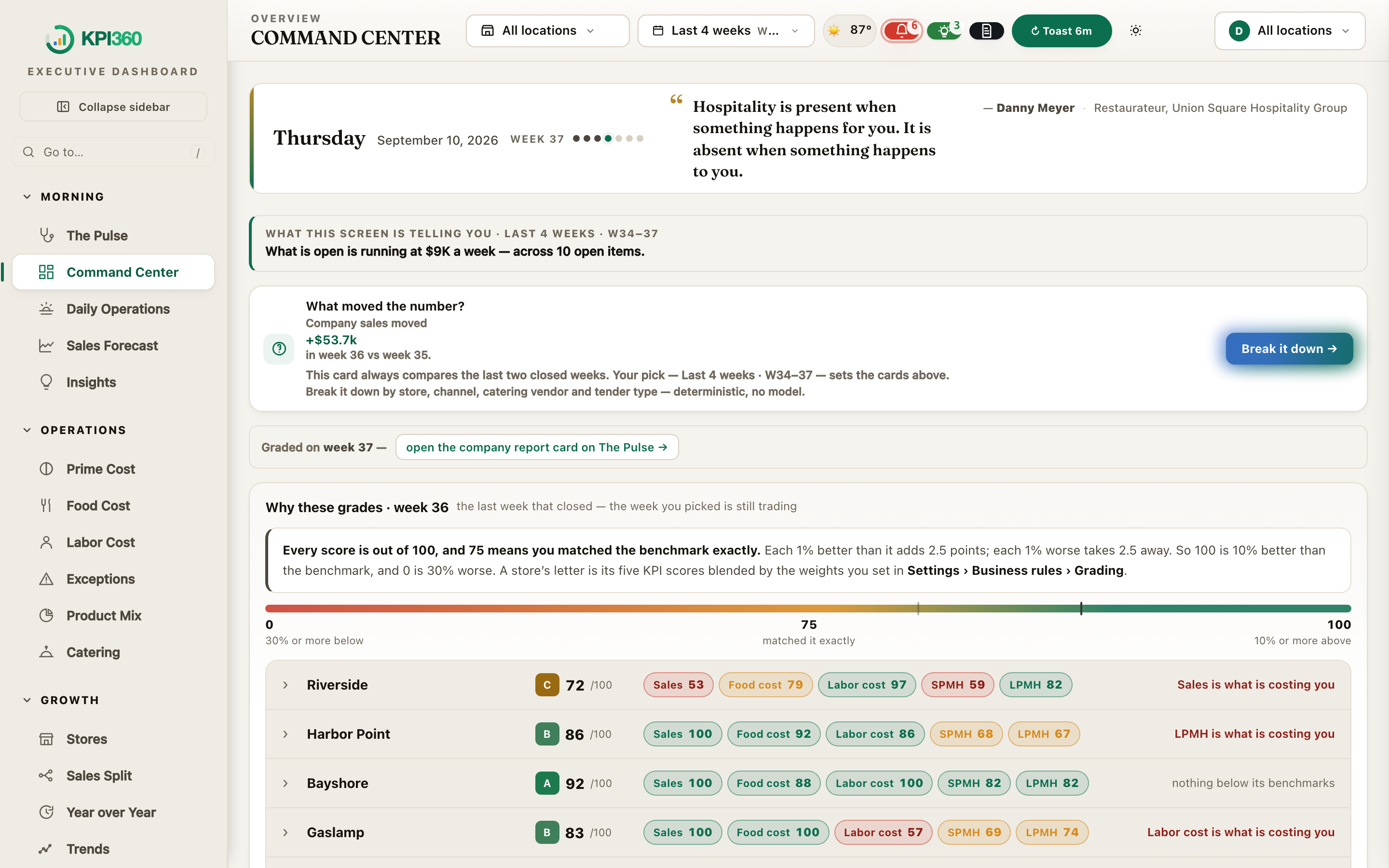This screenshot has height=868, width=1389.
Task: Expand the Gaslamp store row
Action: point(285,832)
